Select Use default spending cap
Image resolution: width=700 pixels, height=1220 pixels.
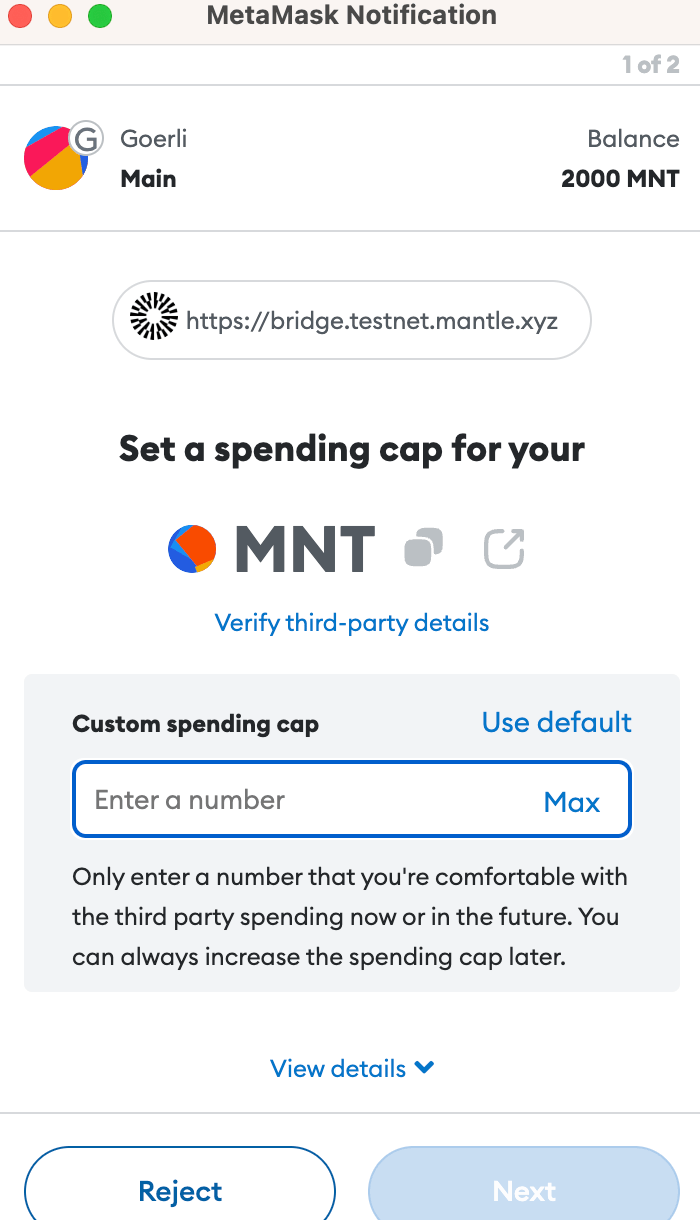556,722
